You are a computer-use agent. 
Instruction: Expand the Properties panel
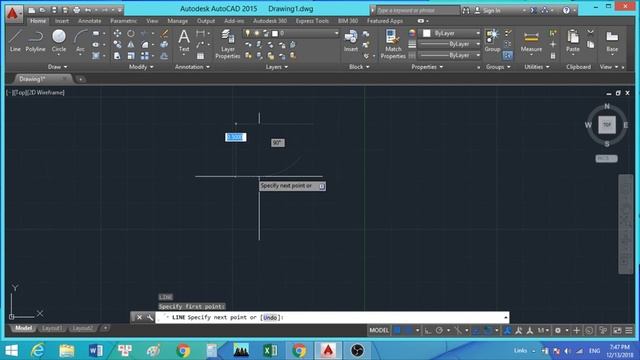pos(427,67)
